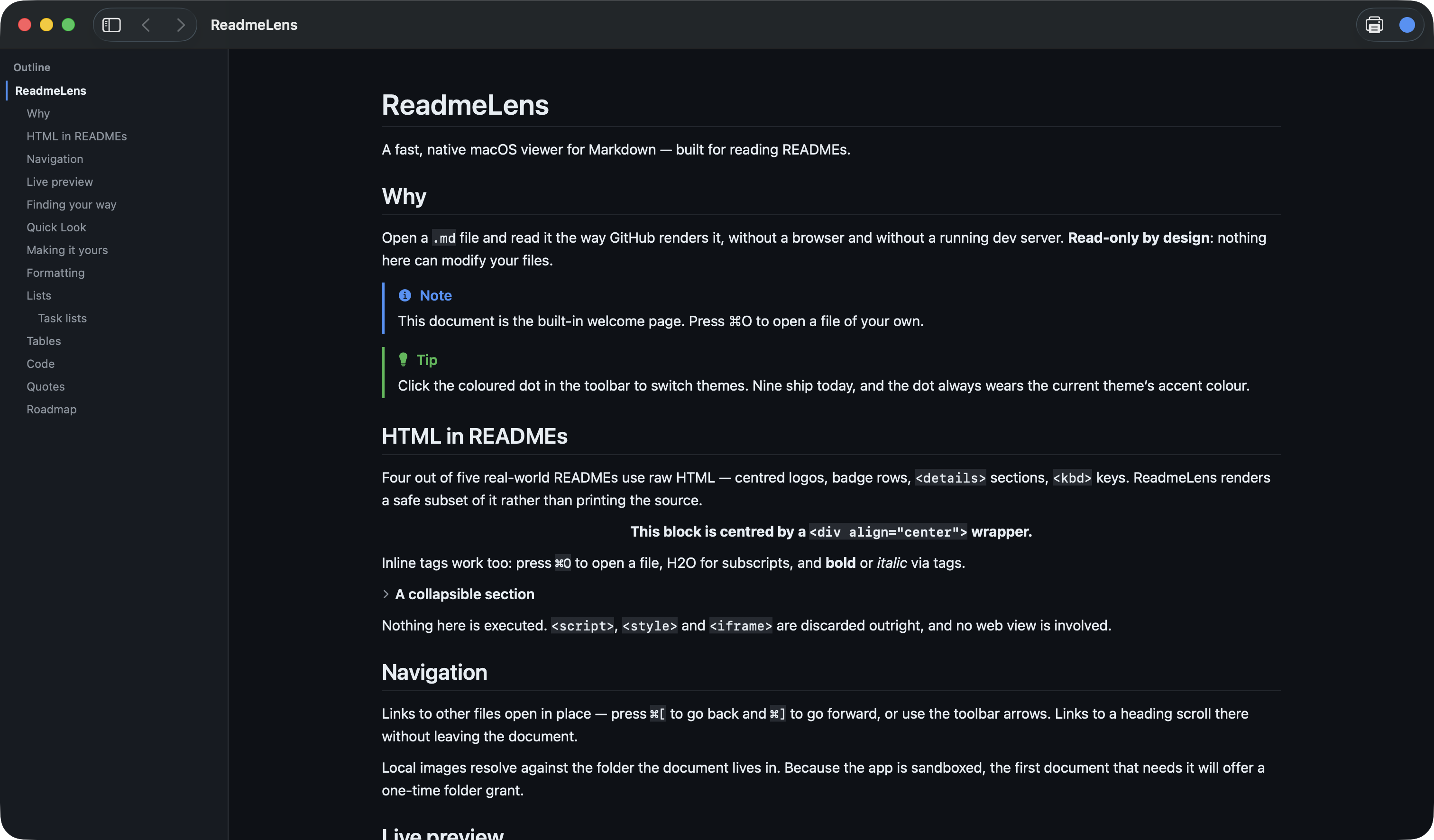Select ReadmeLens in the outline
The width and height of the screenshot is (1434, 840).
[51, 91]
